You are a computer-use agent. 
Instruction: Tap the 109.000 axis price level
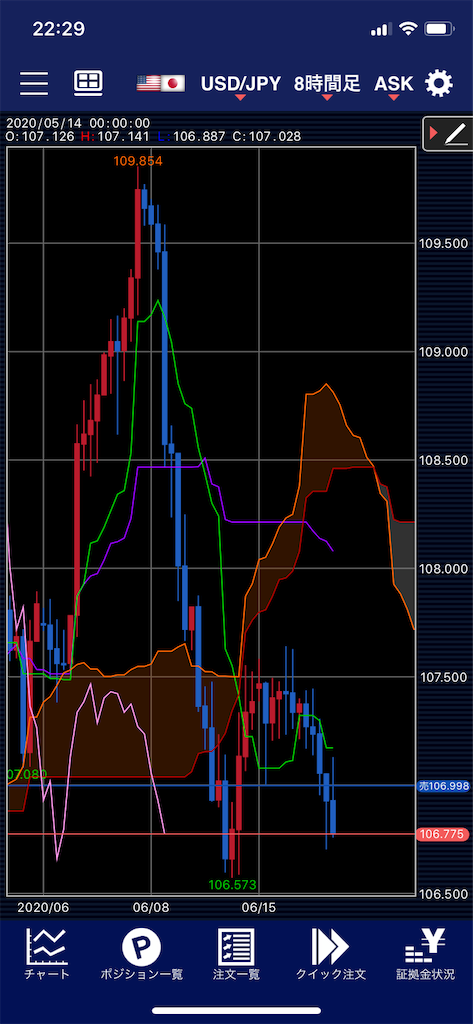(x=442, y=352)
